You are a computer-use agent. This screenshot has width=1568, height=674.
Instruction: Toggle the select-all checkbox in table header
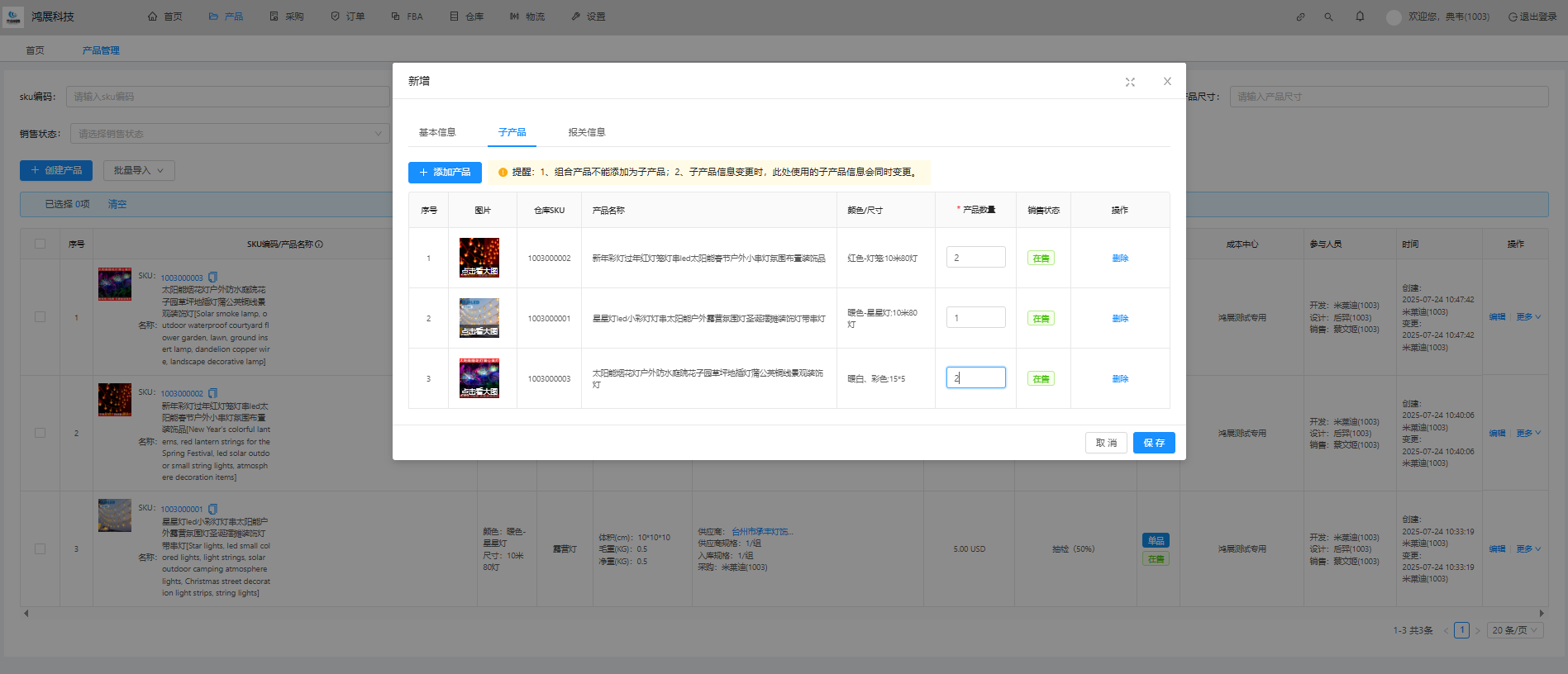point(40,244)
